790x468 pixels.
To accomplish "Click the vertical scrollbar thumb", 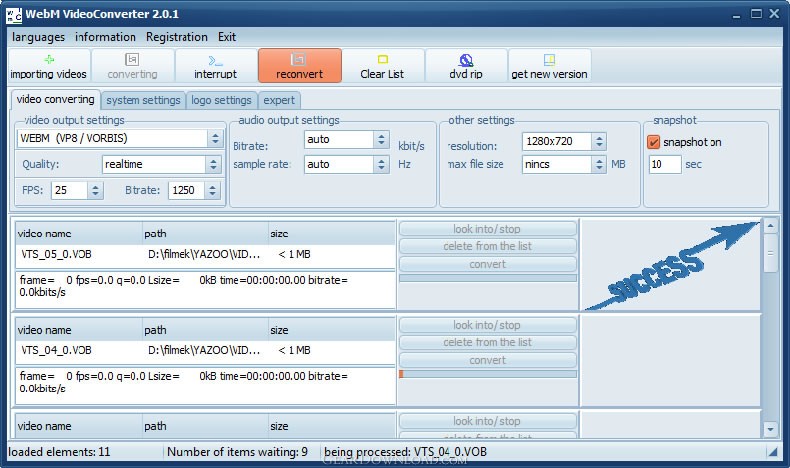I will (x=770, y=253).
